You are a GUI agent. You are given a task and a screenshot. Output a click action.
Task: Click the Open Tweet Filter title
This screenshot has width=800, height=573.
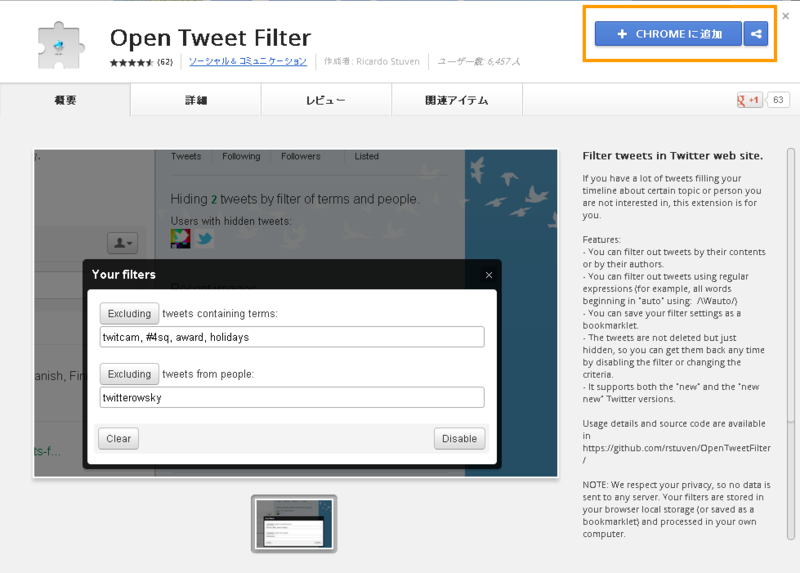pos(210,38)
